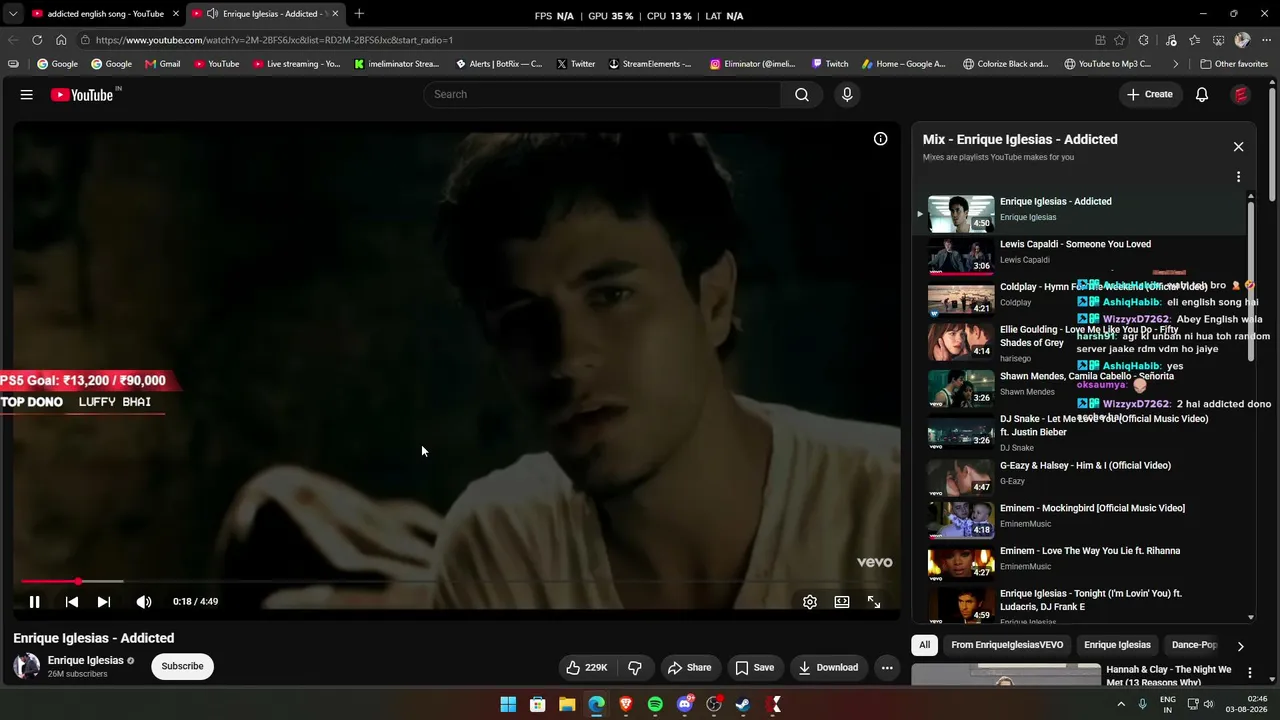Refresh the current page

point(37,40)
